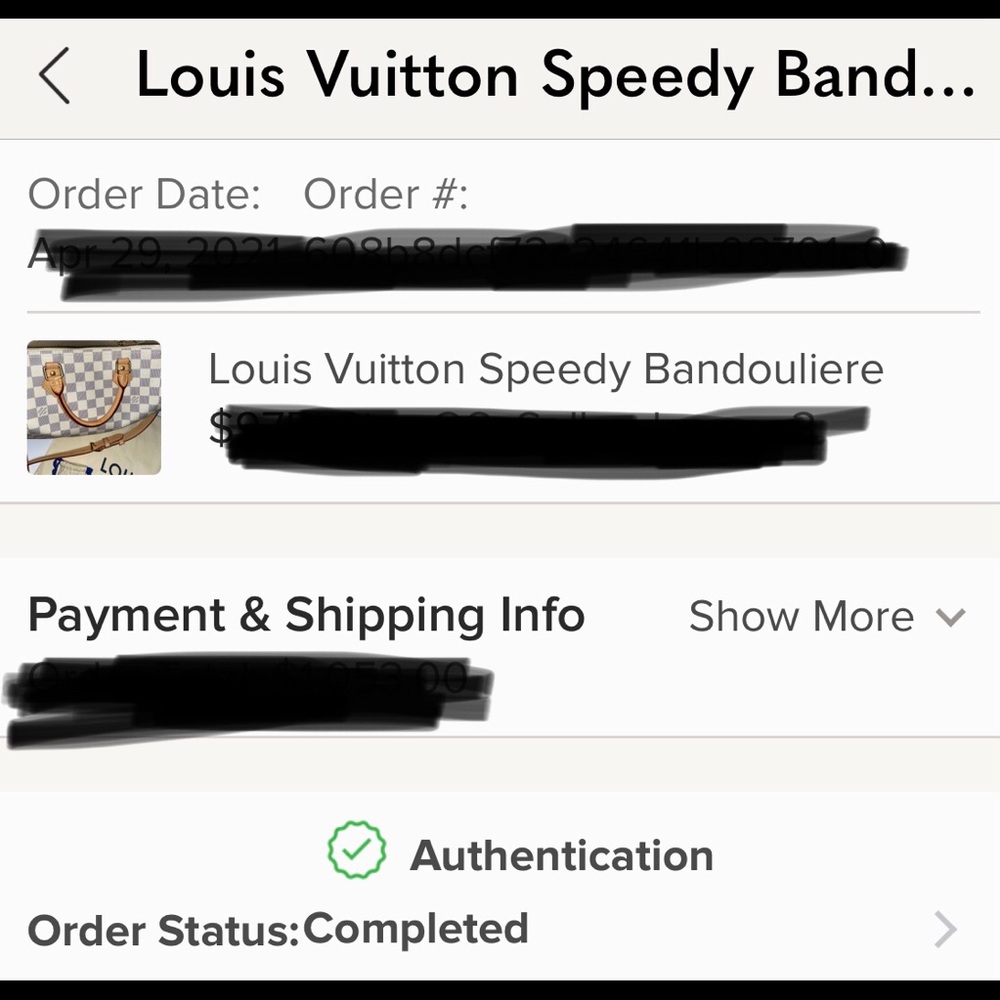
Task: Select the Completed status text
Action: 416,929
